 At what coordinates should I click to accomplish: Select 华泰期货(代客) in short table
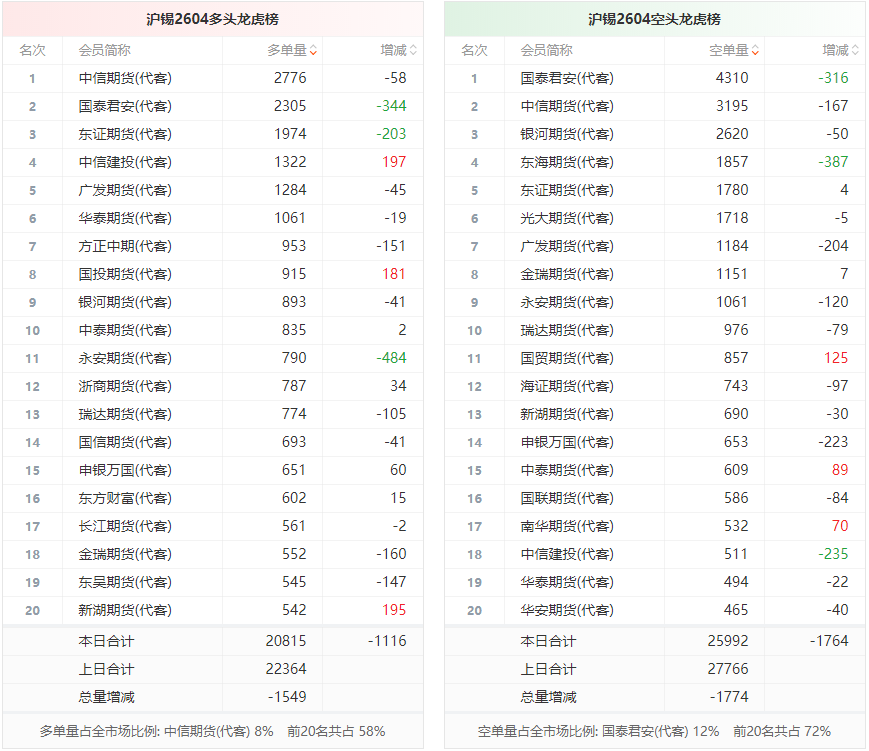(x=567, y=582)
